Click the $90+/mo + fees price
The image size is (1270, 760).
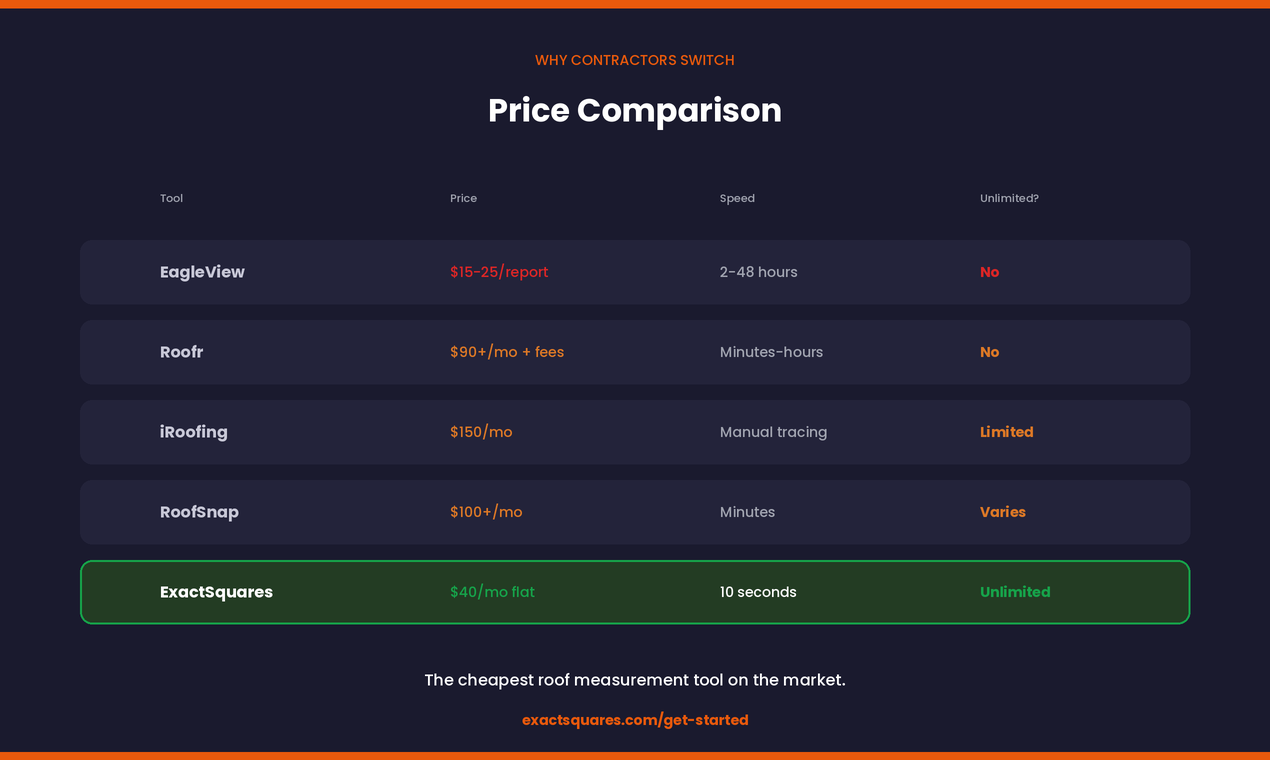pyautogui.click(x=507, y=352)
